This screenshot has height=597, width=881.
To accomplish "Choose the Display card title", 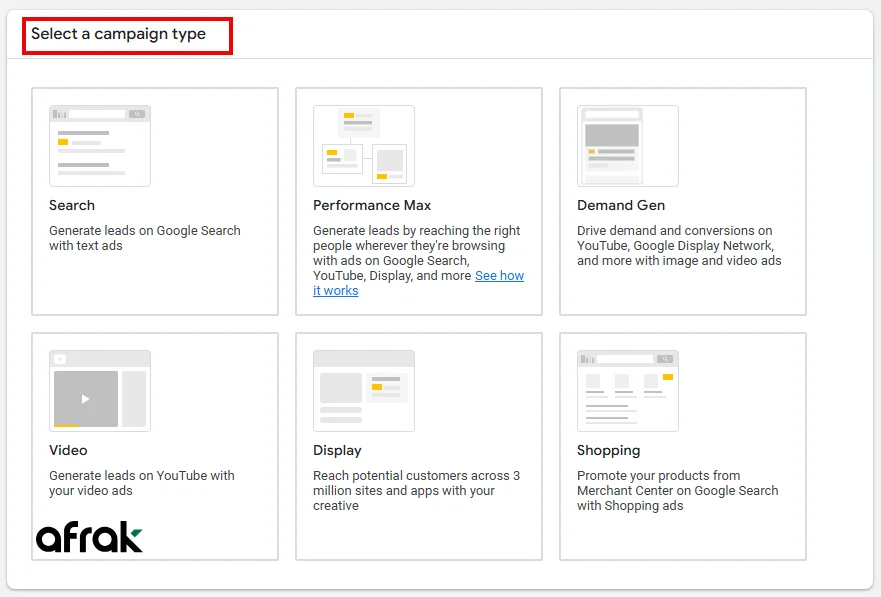I will pos(337,450).
